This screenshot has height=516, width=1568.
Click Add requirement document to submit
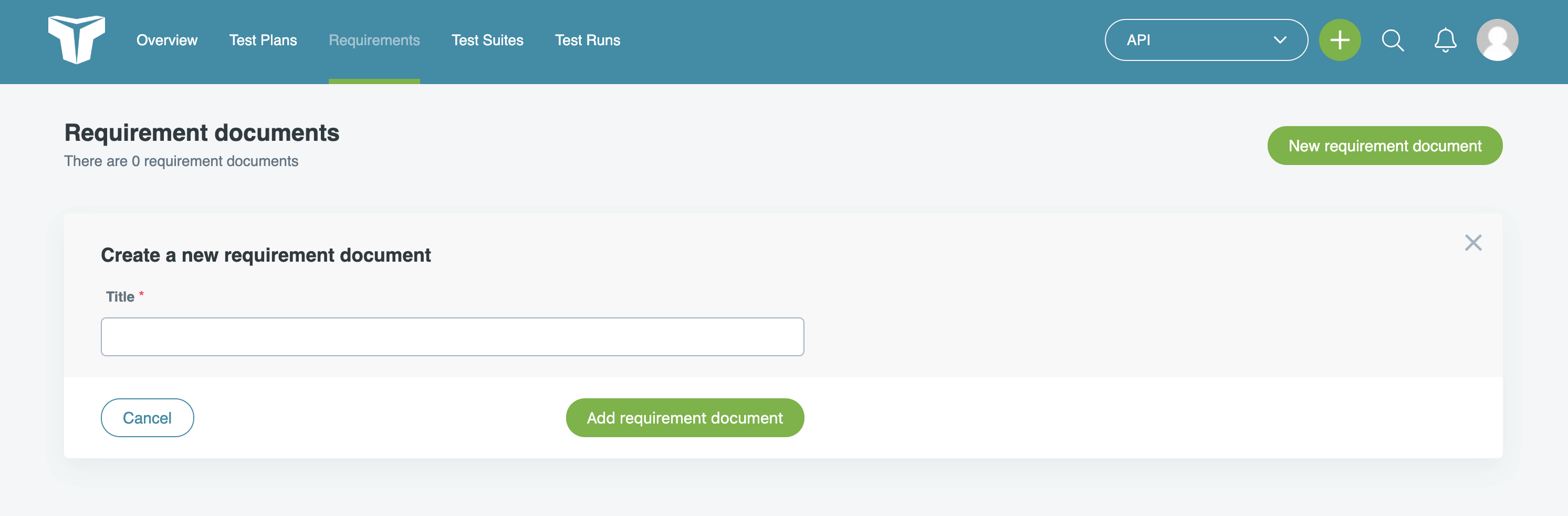(x=684, y=417)
